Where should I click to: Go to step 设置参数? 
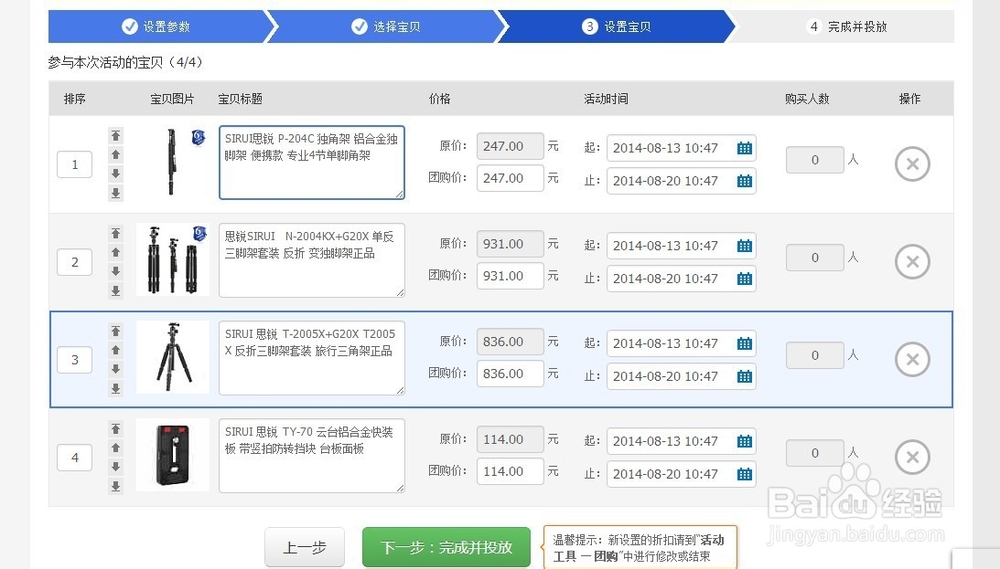[x=156, y=26]
